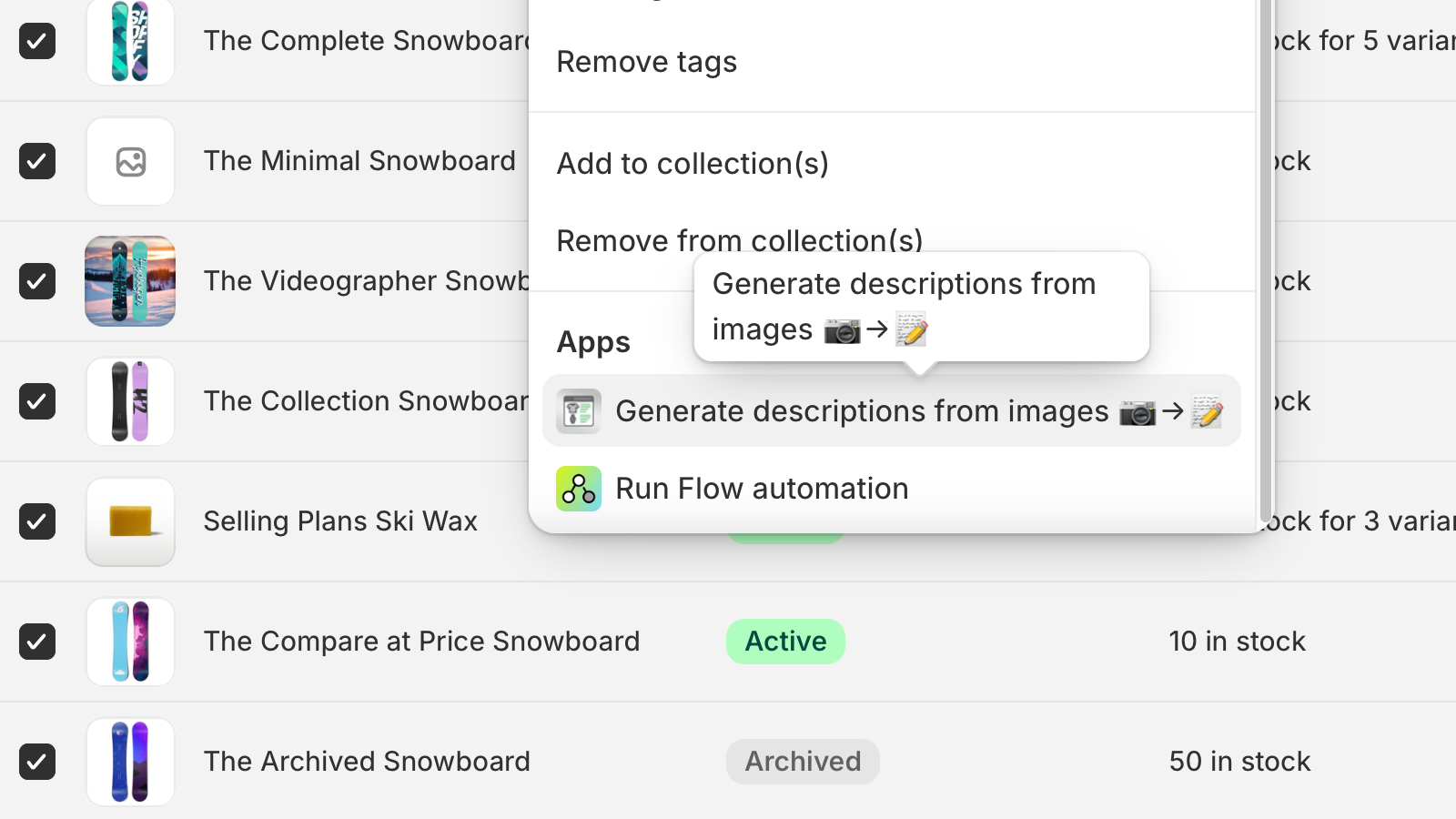1456x819 pixels.
Task: Click the Archived status badge
Action: click(803, 762)
